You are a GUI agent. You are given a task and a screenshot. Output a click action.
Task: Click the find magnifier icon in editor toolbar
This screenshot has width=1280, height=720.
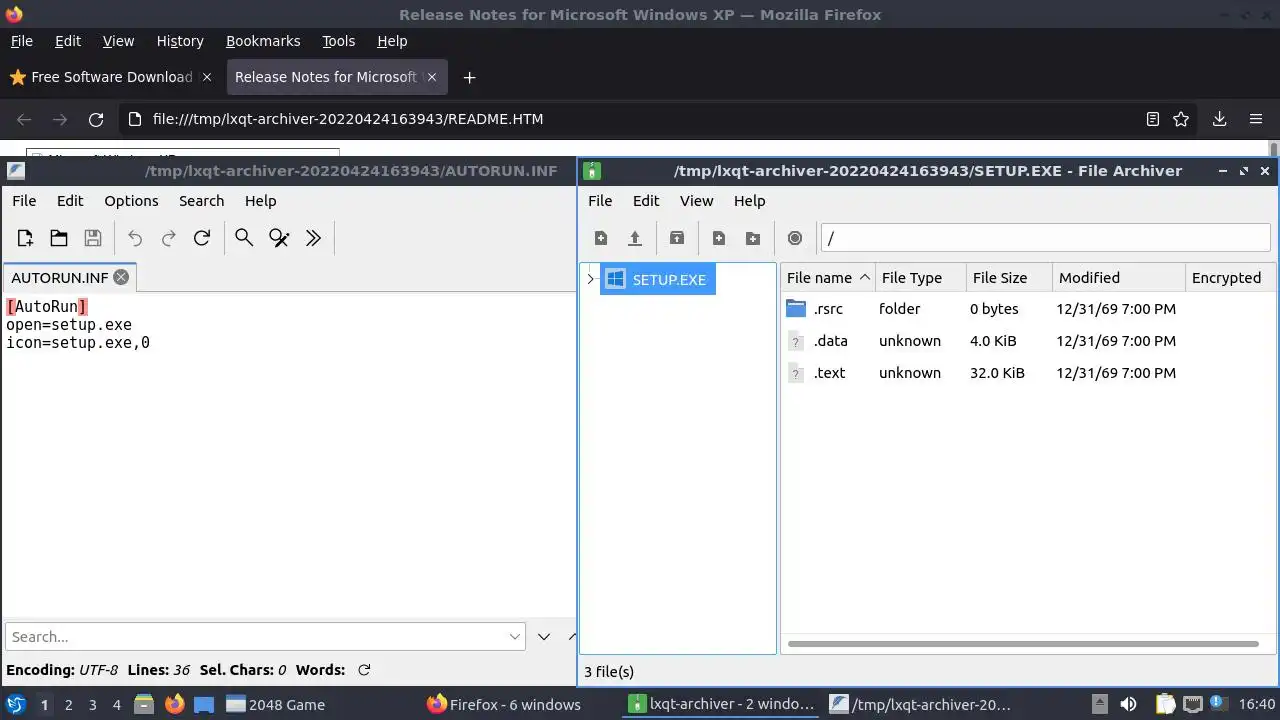point(244,238)
